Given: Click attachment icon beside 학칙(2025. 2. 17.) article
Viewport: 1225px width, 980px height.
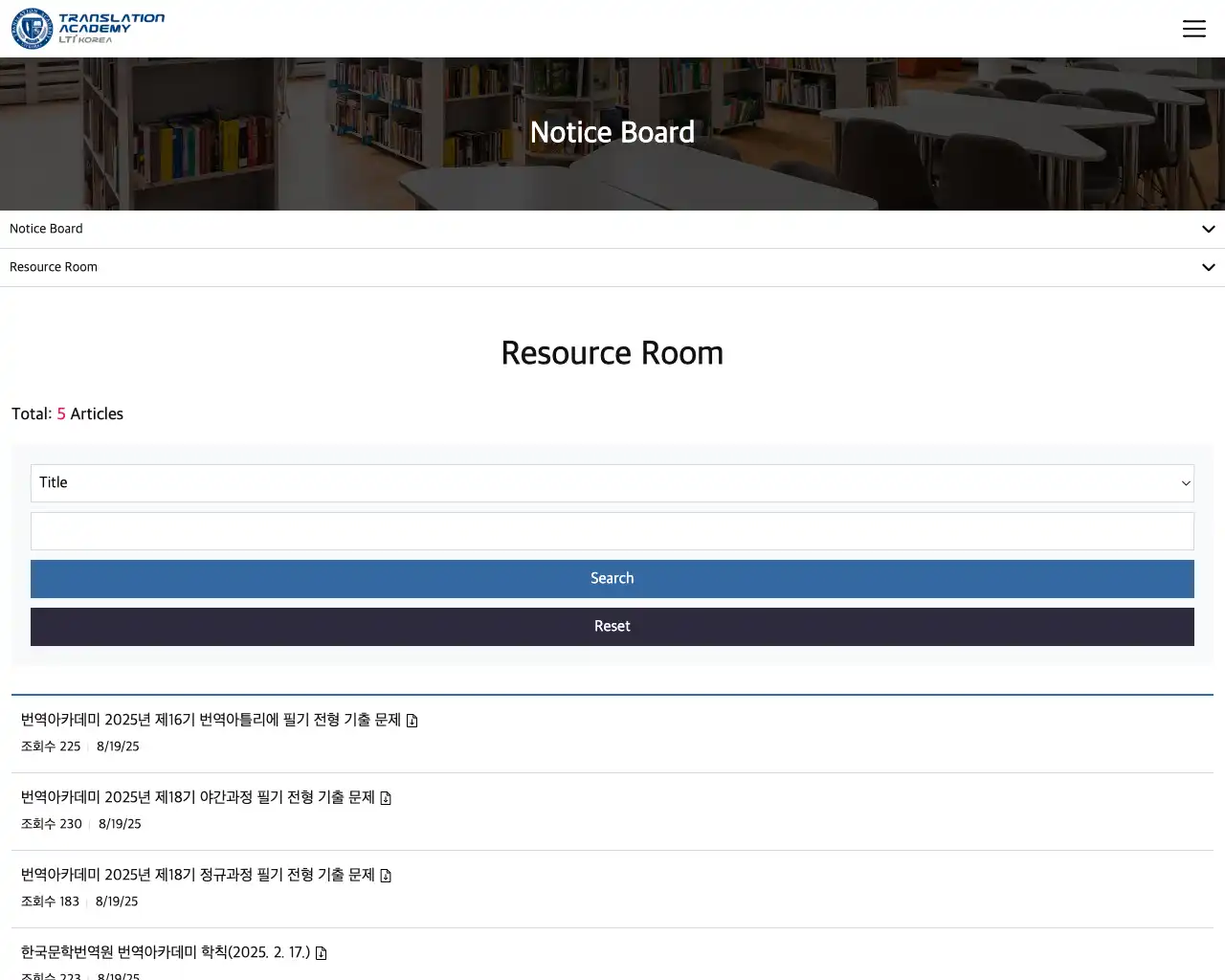Looking at the screenshot, I should click(x=322, y=953).
